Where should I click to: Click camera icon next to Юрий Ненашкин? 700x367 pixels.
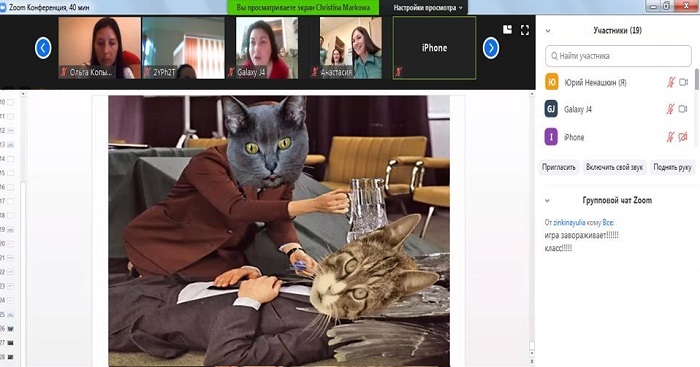(683, 82)
